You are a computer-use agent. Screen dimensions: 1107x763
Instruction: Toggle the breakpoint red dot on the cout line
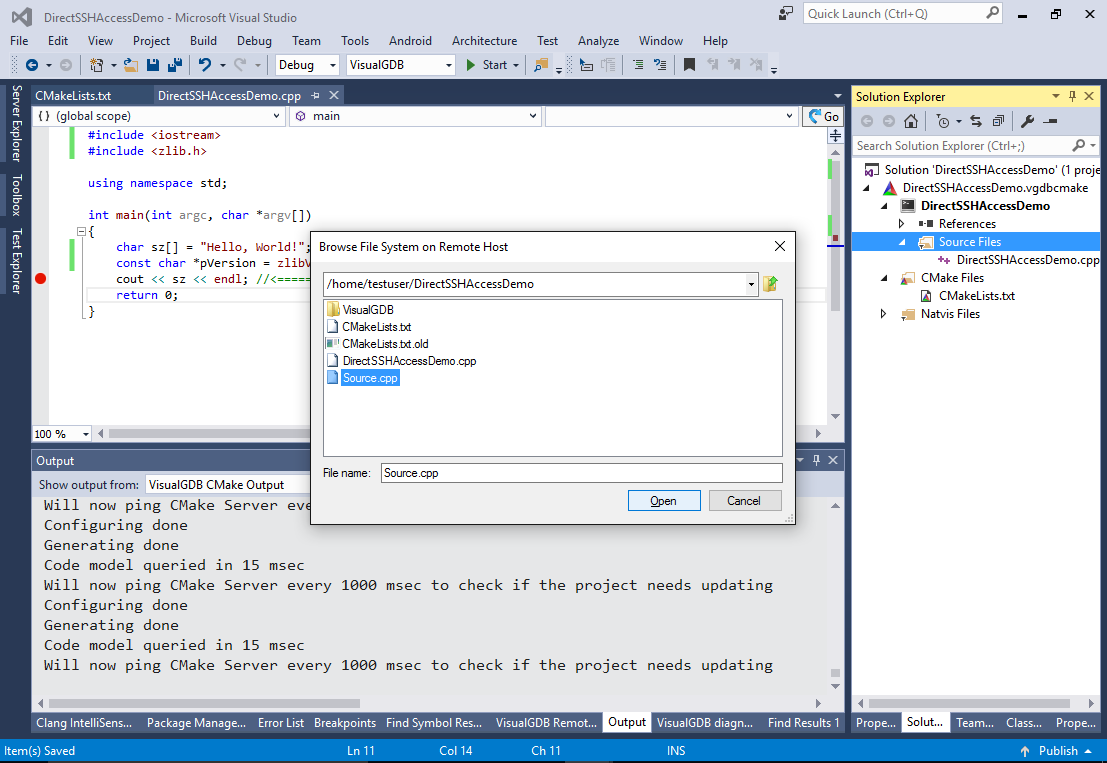[x=41, y=279]
